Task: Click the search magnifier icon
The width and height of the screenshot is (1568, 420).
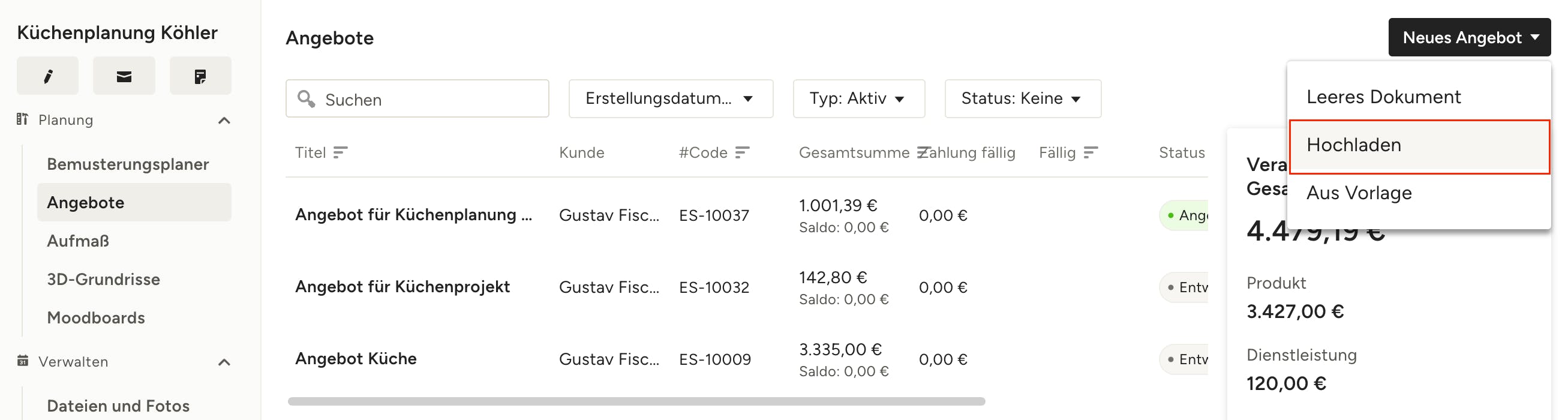Action: [x=306, y=98]
